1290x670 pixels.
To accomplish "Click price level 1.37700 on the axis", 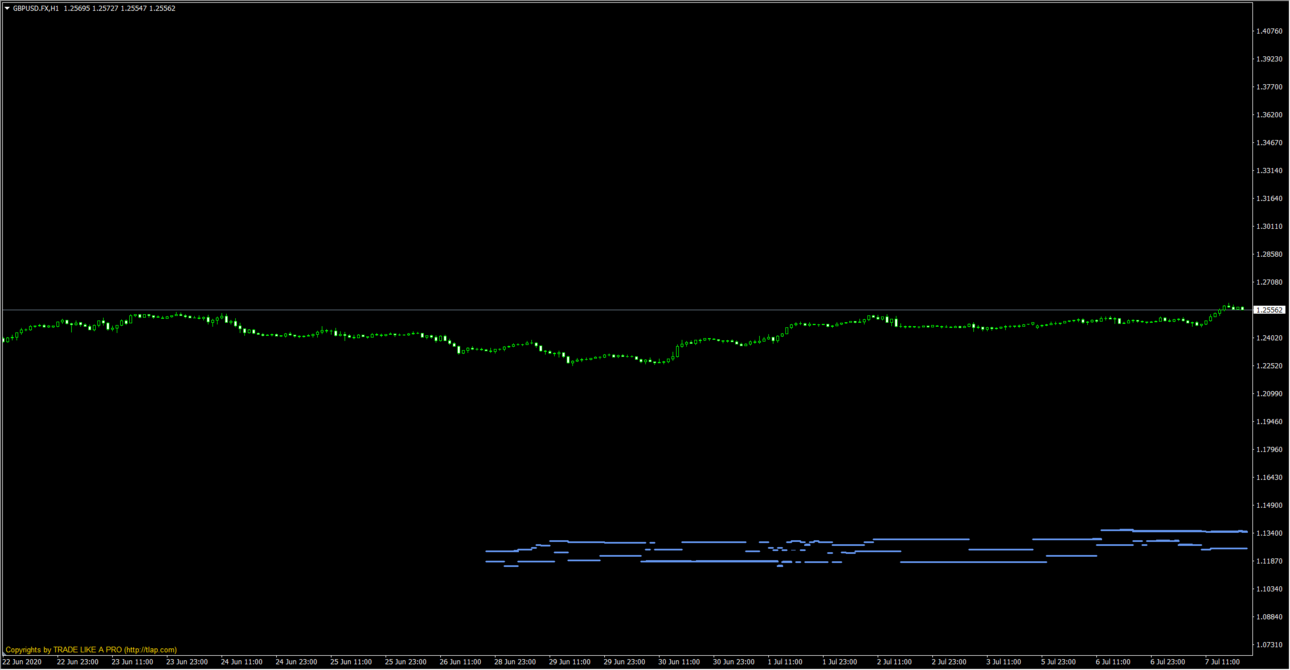I will click(x=1270, y=87).
